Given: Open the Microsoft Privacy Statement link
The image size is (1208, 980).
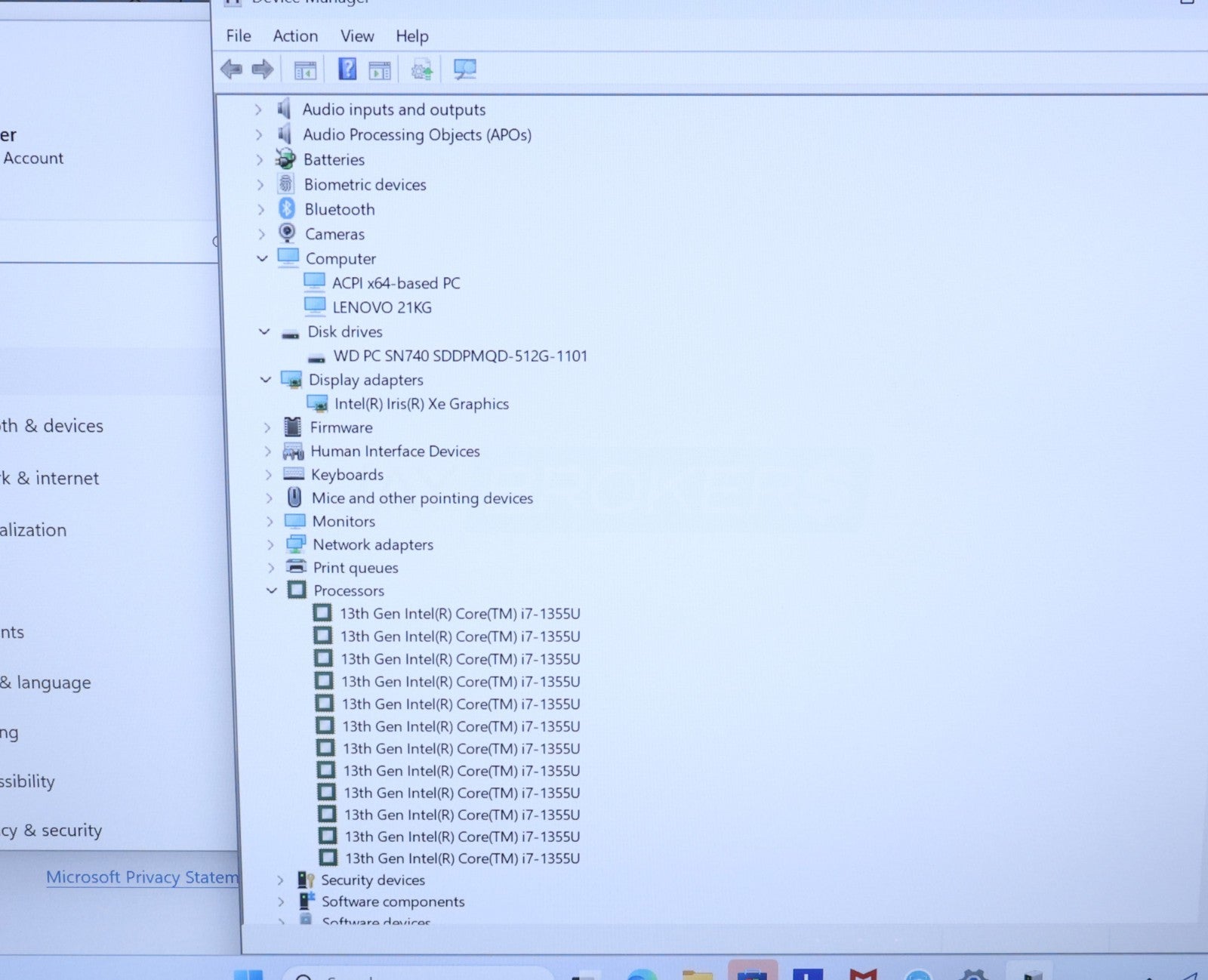Looking at the screenshot, I should click(142, 877).
